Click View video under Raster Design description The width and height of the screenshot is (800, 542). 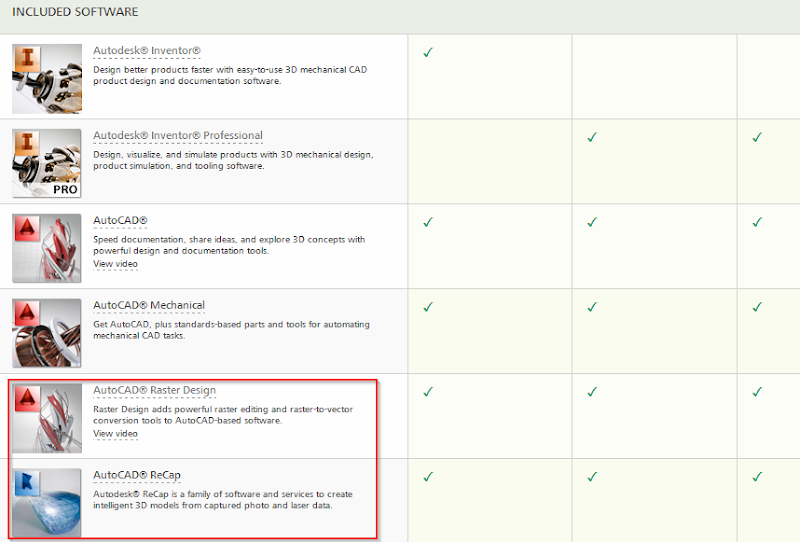[115, 433]
